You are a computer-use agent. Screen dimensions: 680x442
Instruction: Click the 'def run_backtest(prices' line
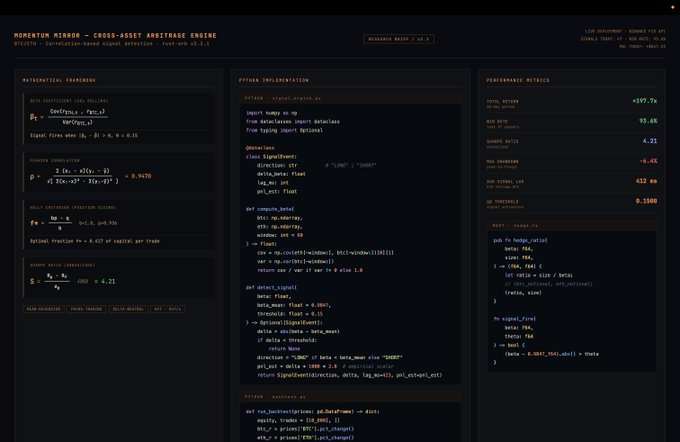click(312, 412)
